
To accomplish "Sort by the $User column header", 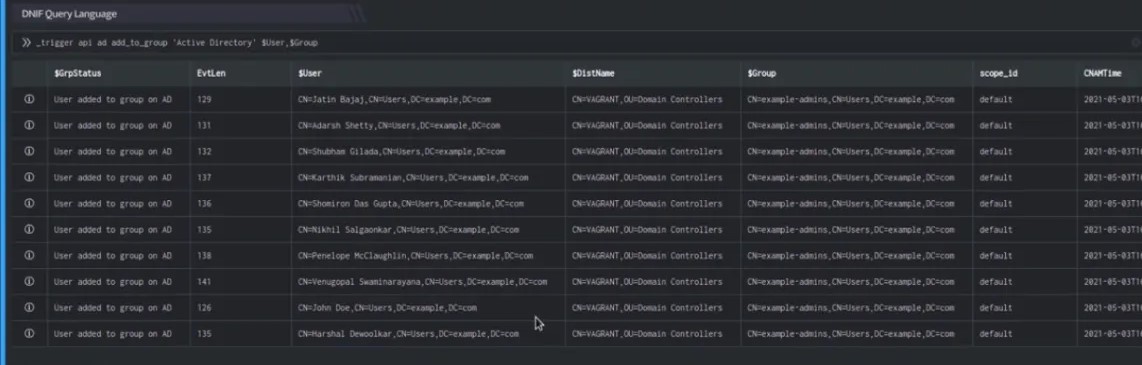I will click(x=310, y=74).
